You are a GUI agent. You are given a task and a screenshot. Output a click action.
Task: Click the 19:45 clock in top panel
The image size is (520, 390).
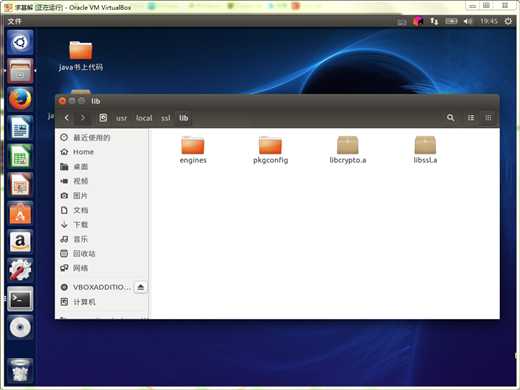(489, 21)
